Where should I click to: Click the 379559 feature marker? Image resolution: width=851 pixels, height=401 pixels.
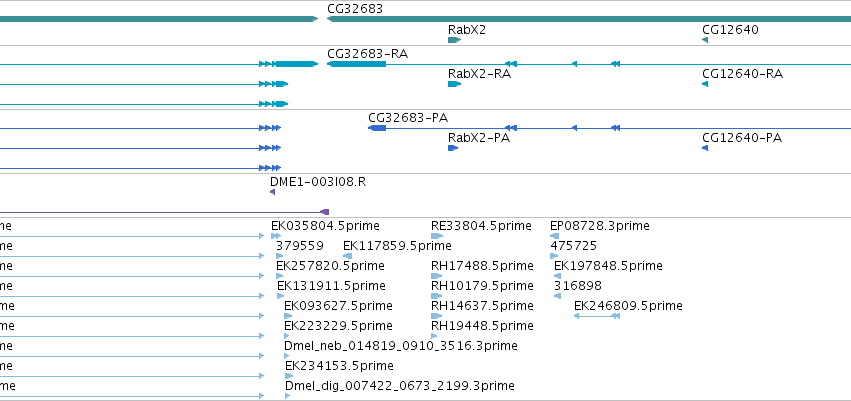[x=280, y=256]
